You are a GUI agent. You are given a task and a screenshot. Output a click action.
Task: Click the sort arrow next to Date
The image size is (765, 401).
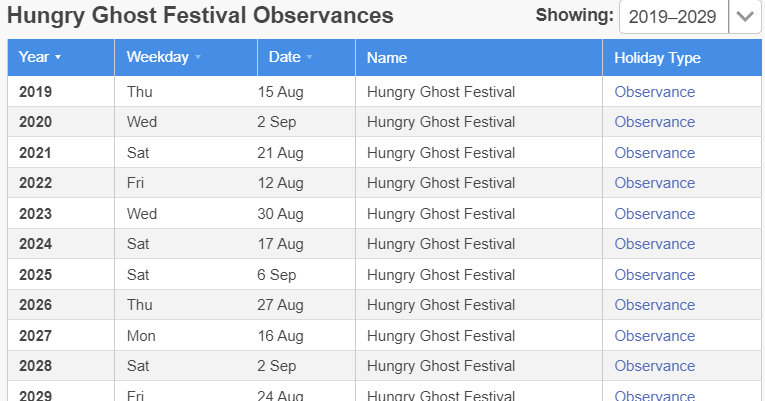pos(310,58)
